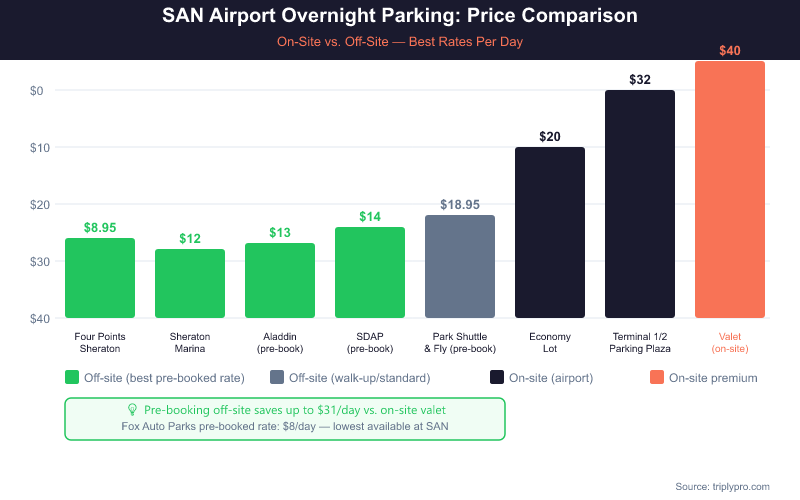
Task: Click the Source: triplypro.com credit
Action: tap(722, 486)
